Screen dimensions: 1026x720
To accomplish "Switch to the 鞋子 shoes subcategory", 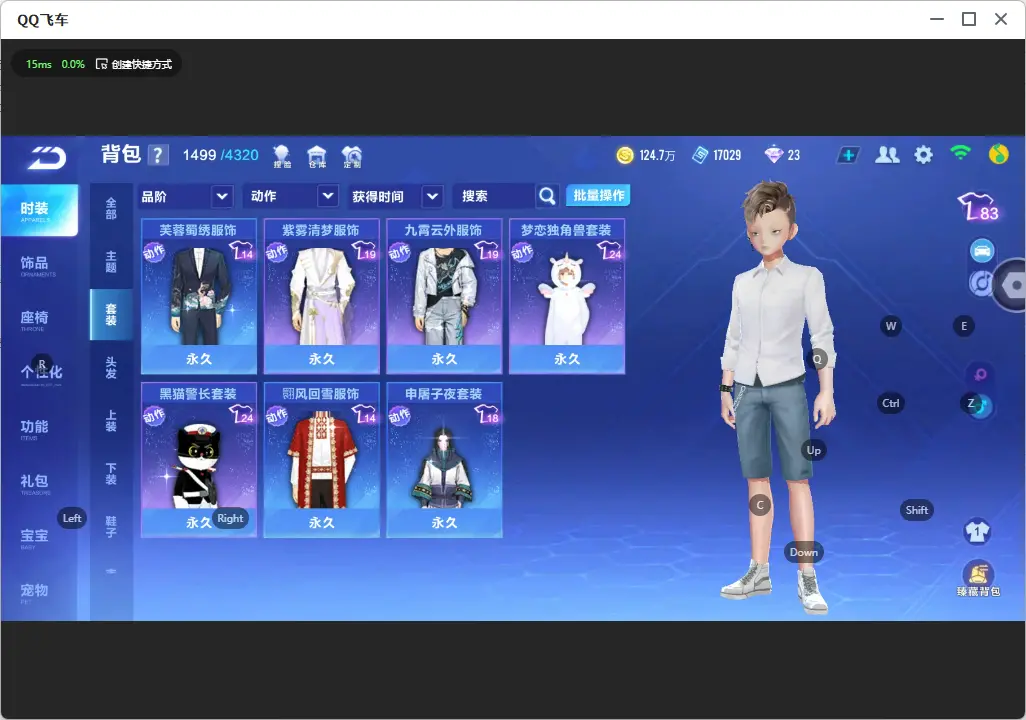I will (x=111, y=527).
